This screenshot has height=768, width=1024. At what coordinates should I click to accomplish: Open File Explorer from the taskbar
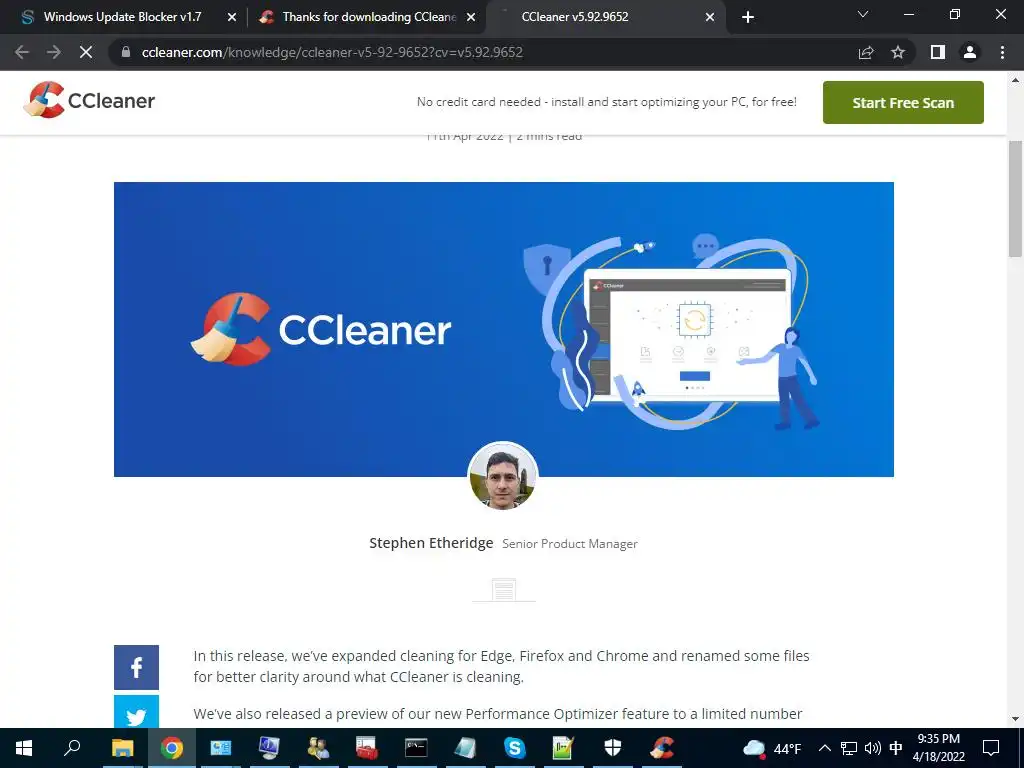[x=122, y=748]
